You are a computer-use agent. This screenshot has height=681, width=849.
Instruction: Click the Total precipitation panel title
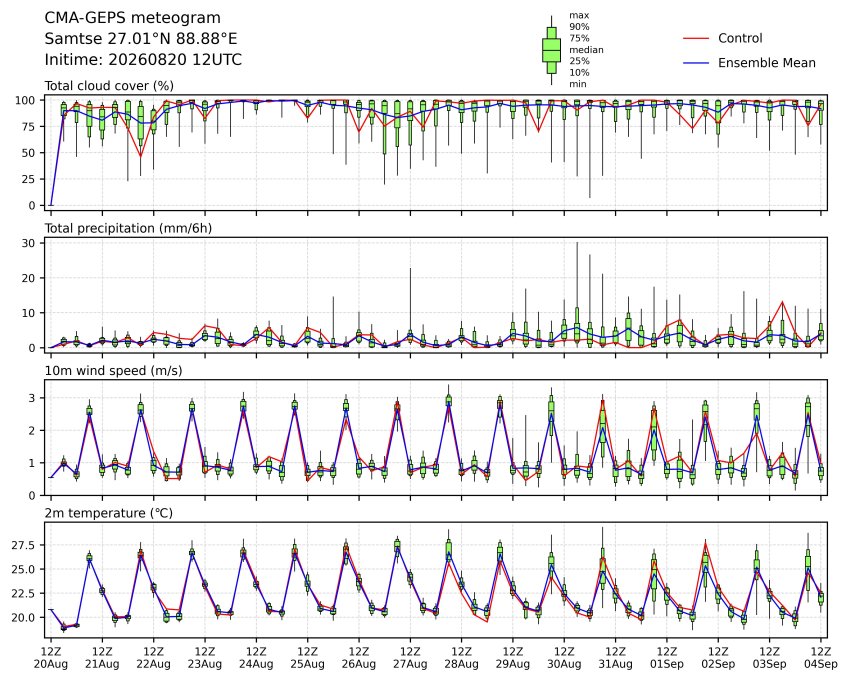(128, 228)
